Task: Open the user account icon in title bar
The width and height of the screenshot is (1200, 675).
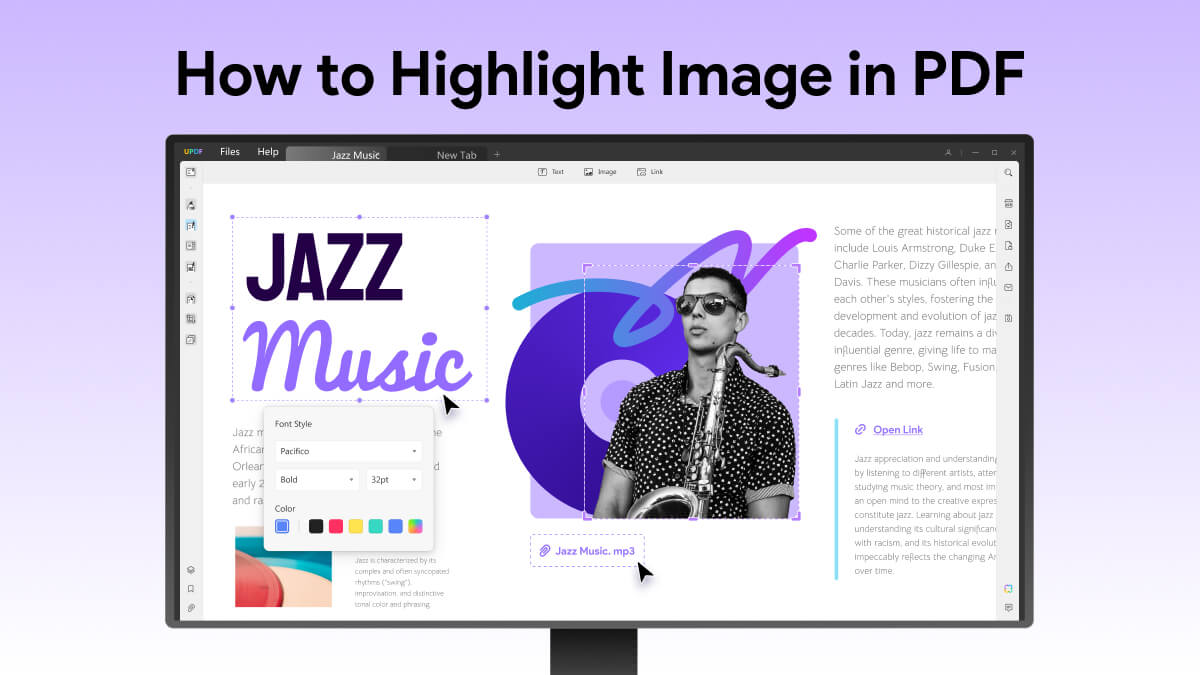Action: (948, 153)
